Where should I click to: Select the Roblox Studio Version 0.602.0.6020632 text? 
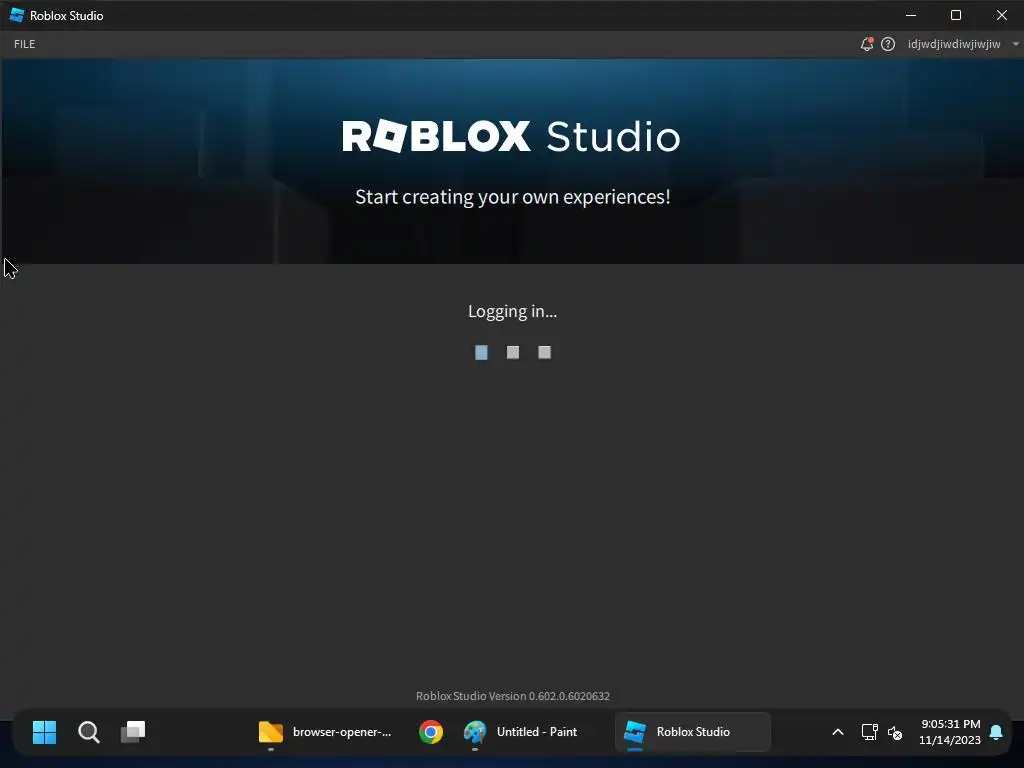click(x=513, y=696)
